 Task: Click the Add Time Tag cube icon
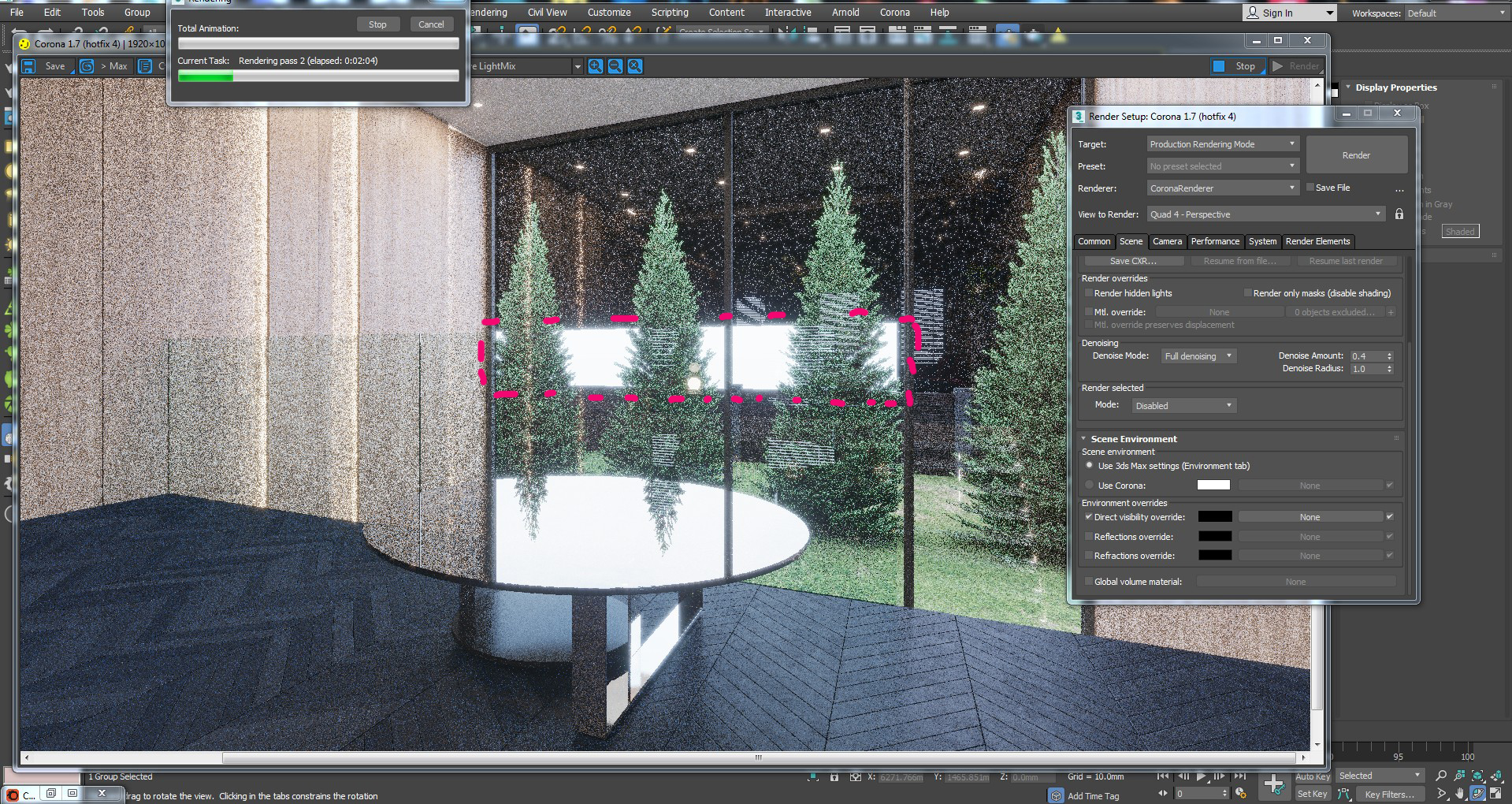pos(1056,795)
